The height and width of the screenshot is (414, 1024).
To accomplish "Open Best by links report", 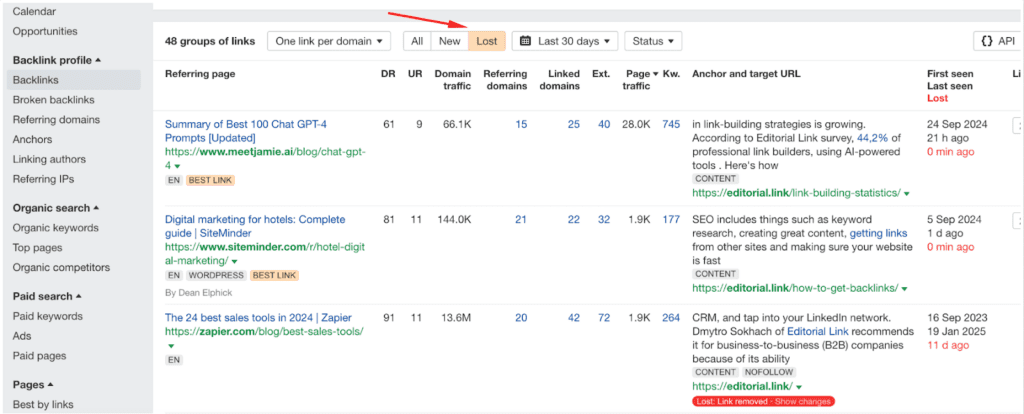I will coord(43,404).
